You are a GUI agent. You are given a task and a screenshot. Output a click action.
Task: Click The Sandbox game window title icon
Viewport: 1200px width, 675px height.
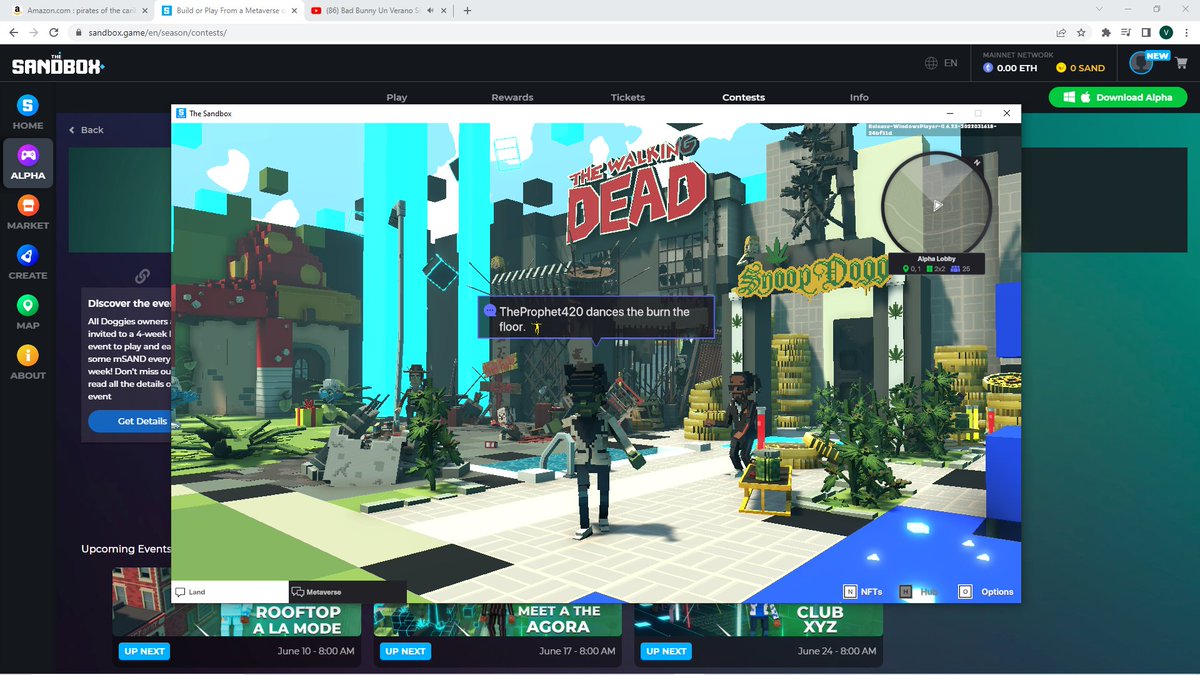(x=181, y=113)
